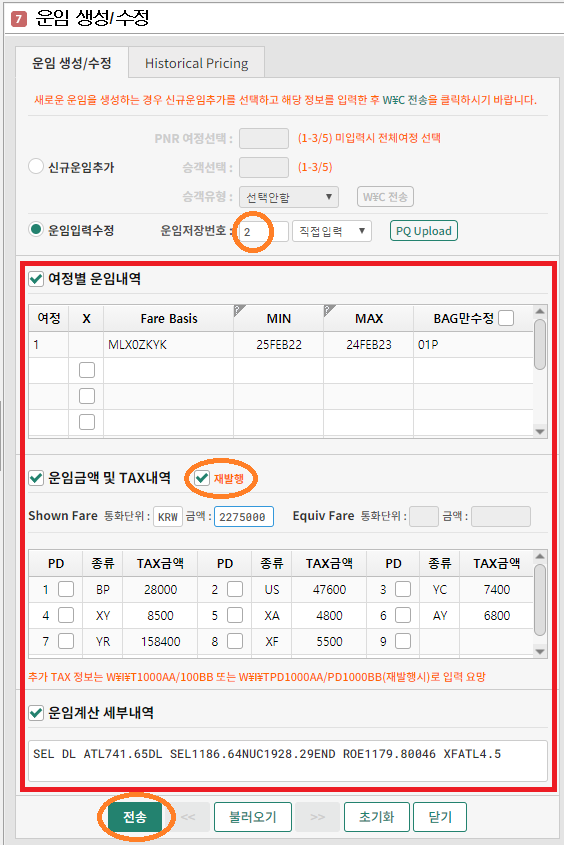Viewport: 564px width, 845px height.
Task: Click the previous arrows button beside 전송
Action: (x=188, y=817)
